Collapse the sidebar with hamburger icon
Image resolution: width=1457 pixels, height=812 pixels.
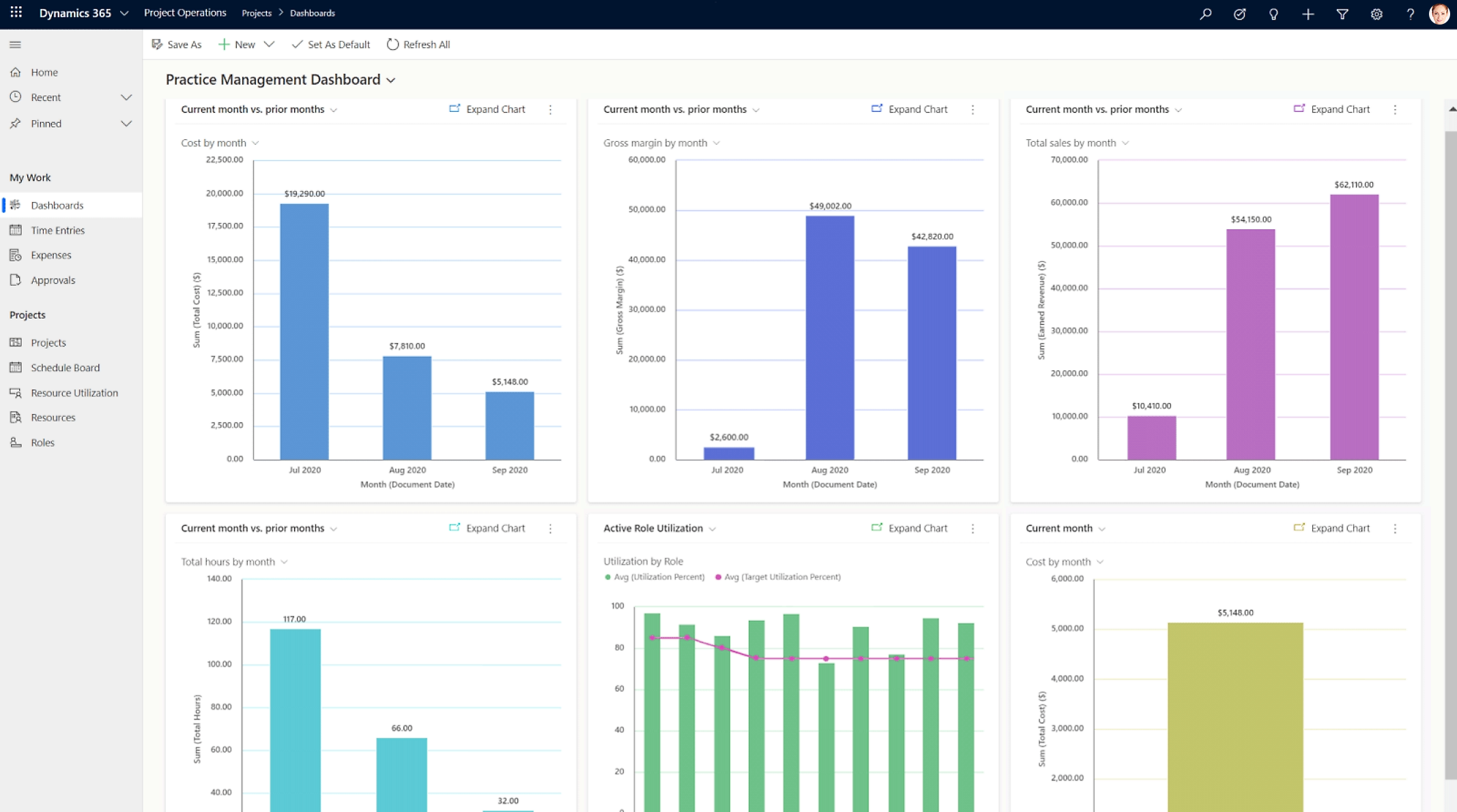[x=15, y=45]
